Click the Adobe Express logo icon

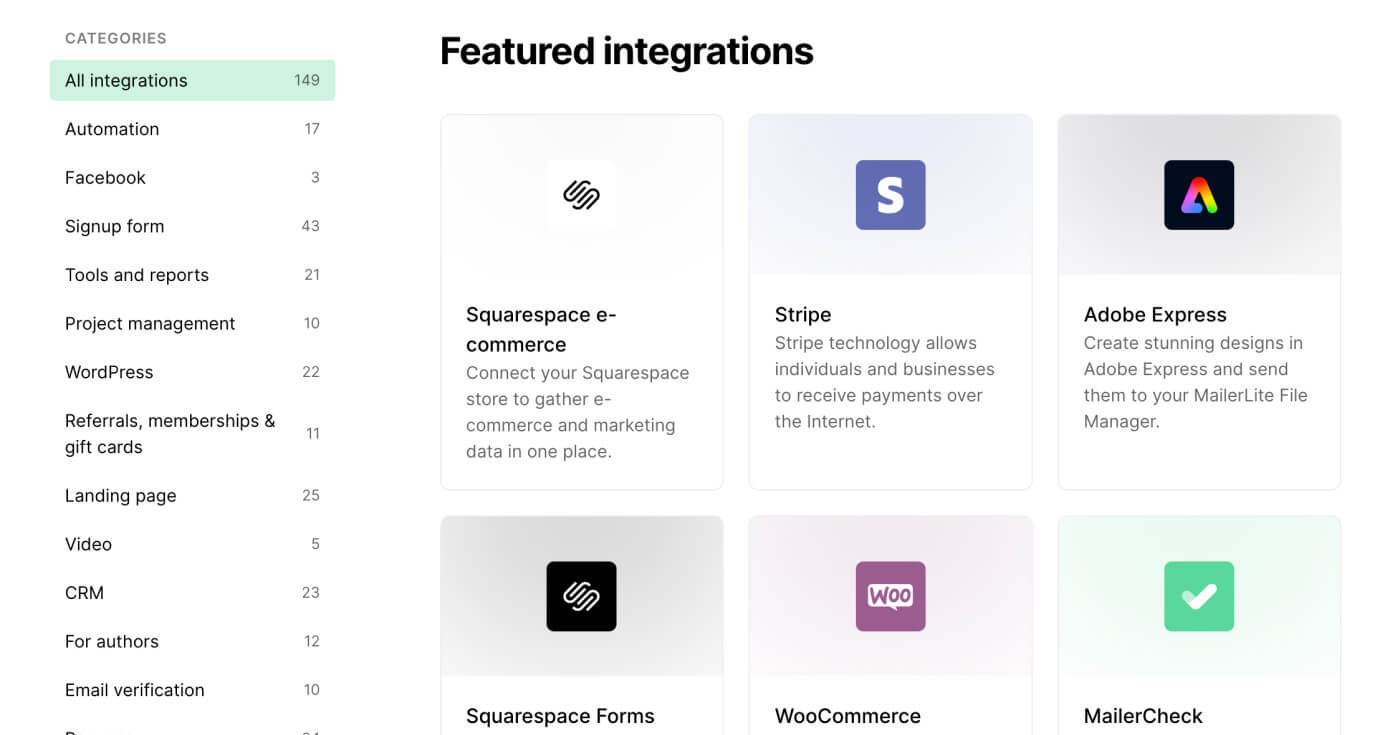[1199, 195]
